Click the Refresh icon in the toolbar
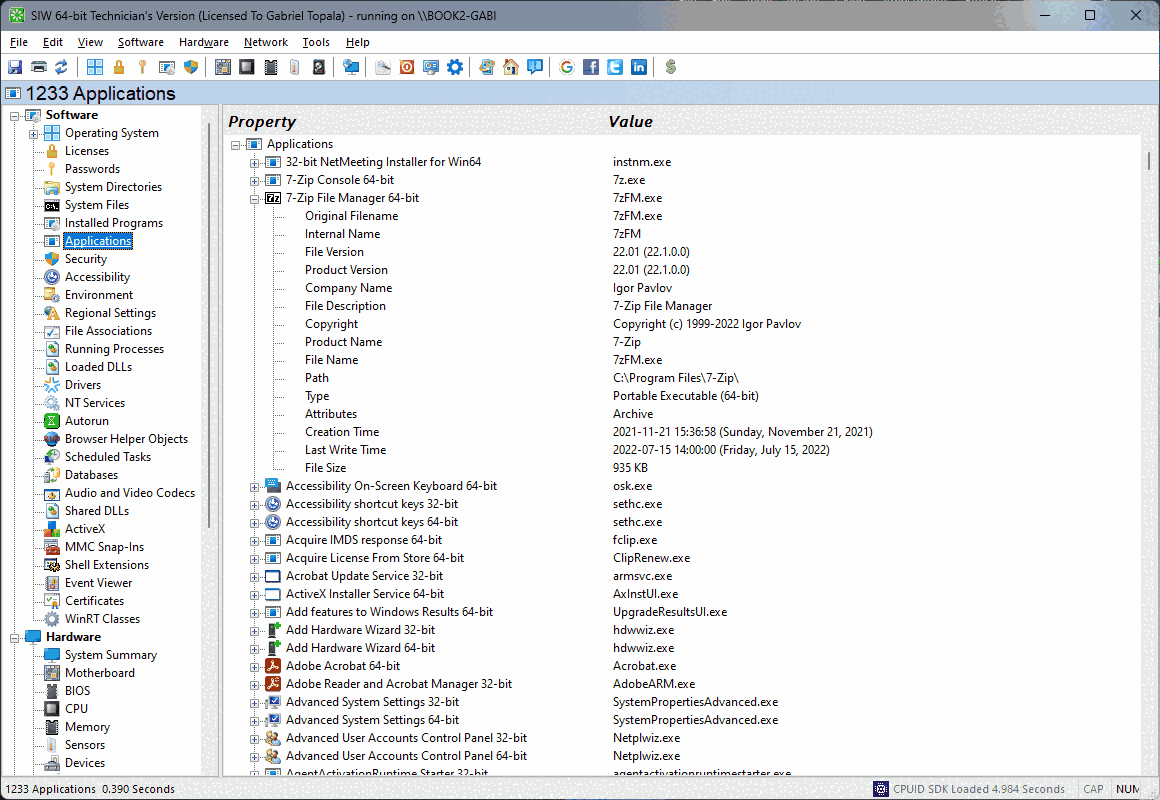1160x800 pixels. point(62,67)
